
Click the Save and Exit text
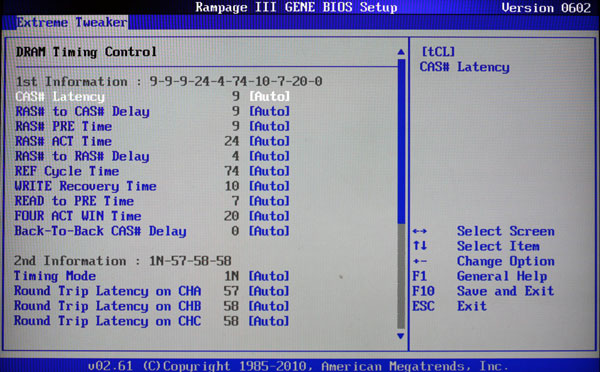pos(505,291)
